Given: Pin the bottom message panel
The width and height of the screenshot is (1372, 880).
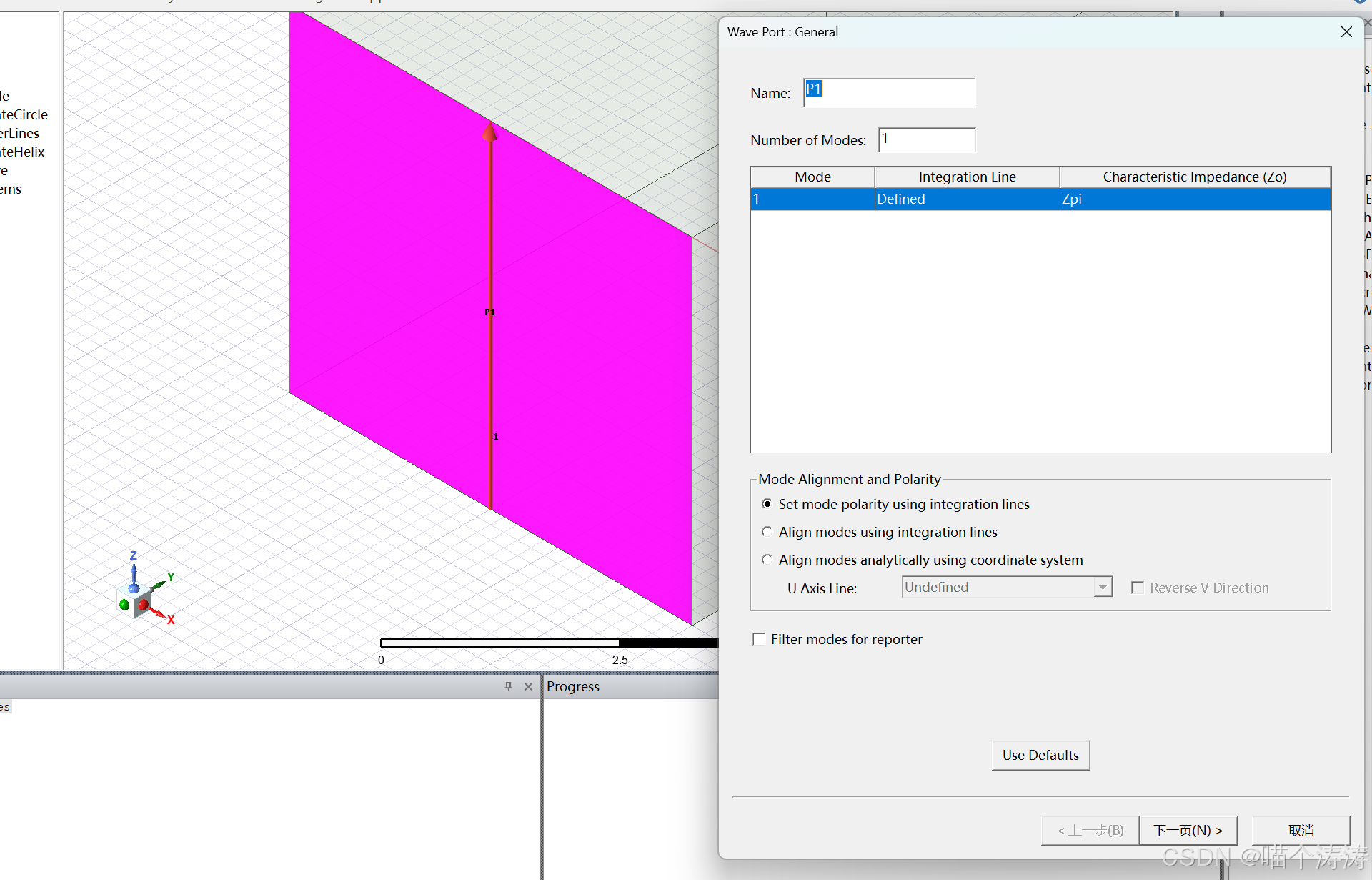Looking at the screenshot, I should pos(508,686).
